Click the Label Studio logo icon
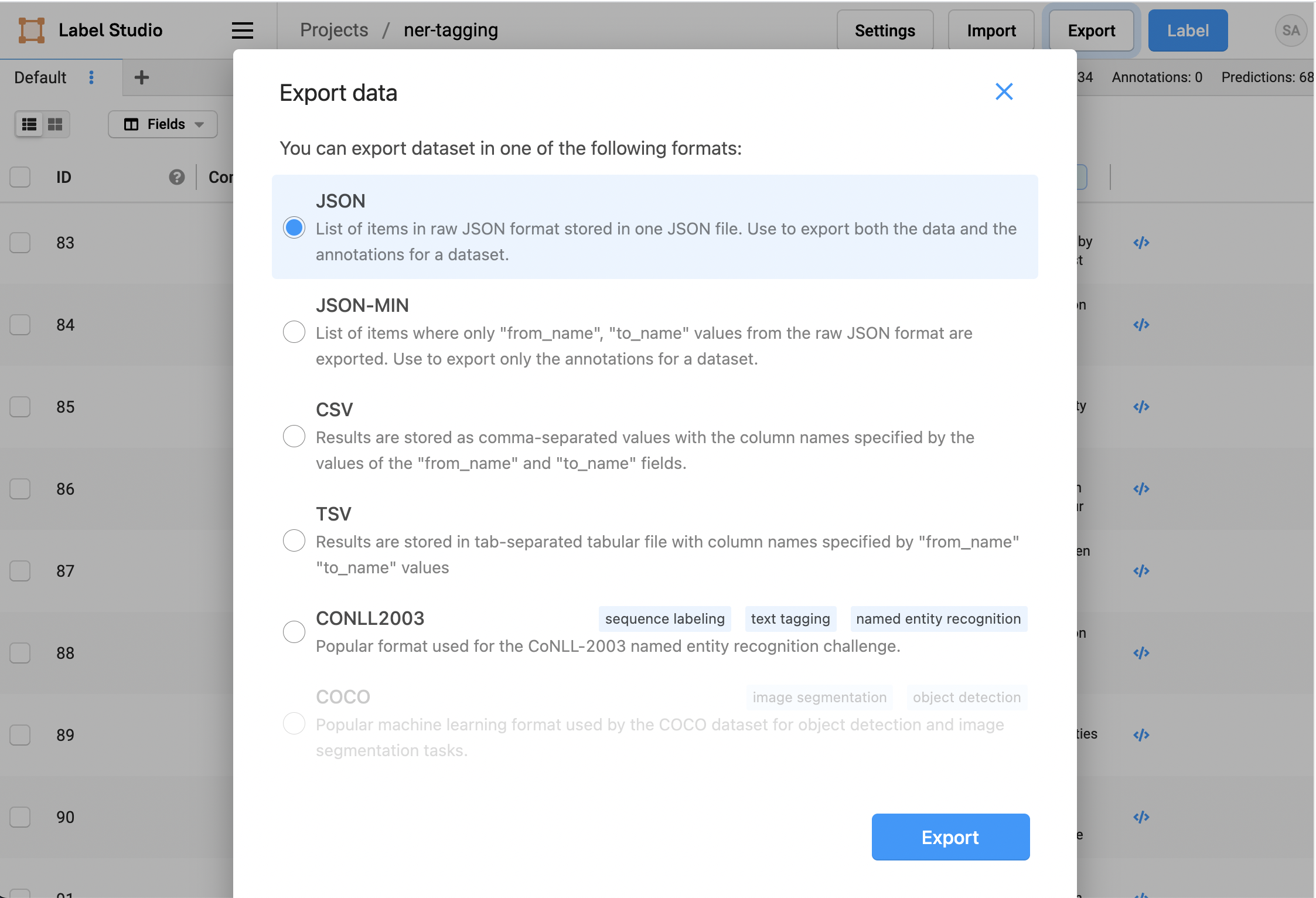 click(x=30, y=29)
